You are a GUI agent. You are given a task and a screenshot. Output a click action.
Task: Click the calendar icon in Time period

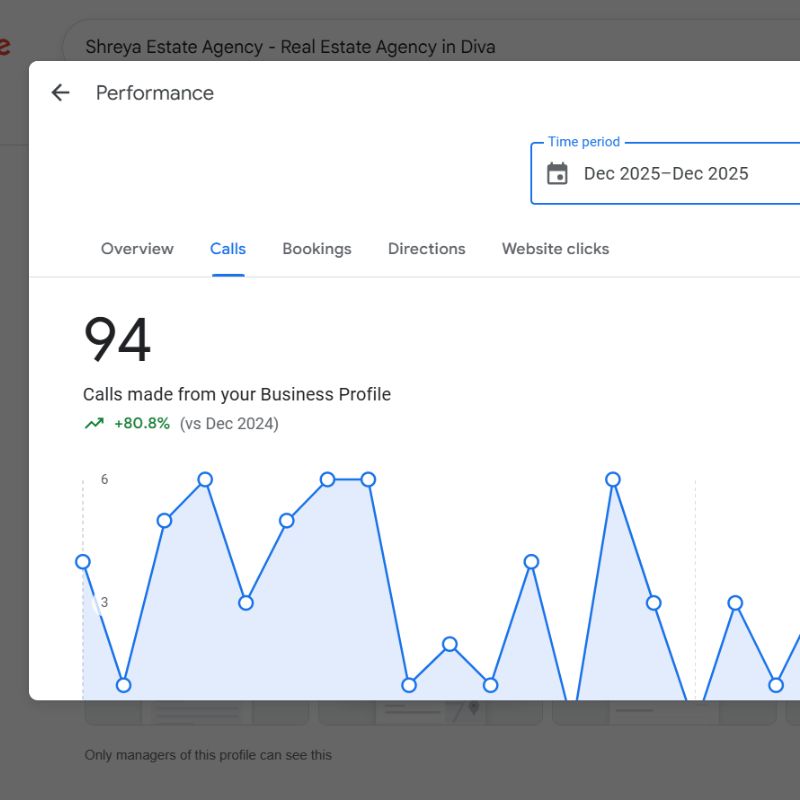(x=557, y=174)
